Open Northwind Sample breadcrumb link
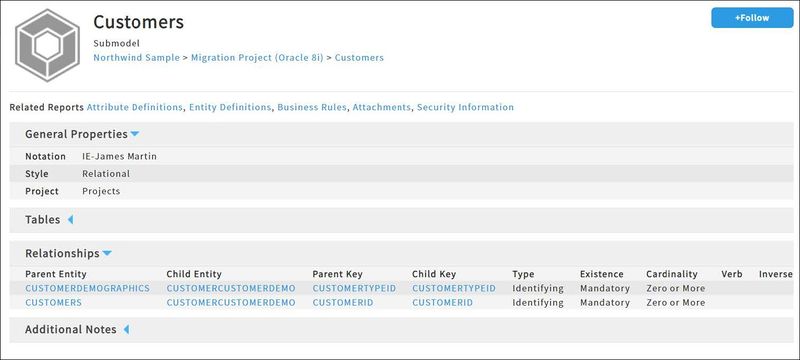Viewport: 800px width, 360px height. click(136, 58)
